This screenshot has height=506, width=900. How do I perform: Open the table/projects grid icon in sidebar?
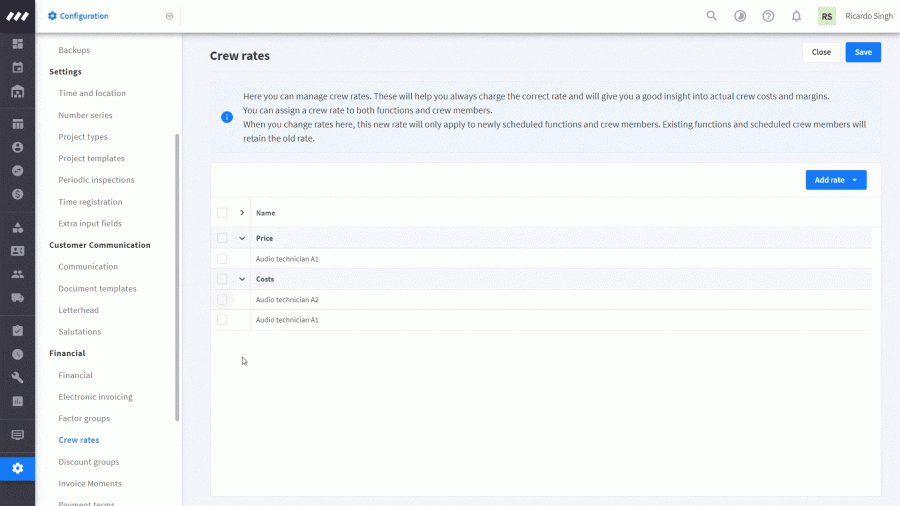18,124
